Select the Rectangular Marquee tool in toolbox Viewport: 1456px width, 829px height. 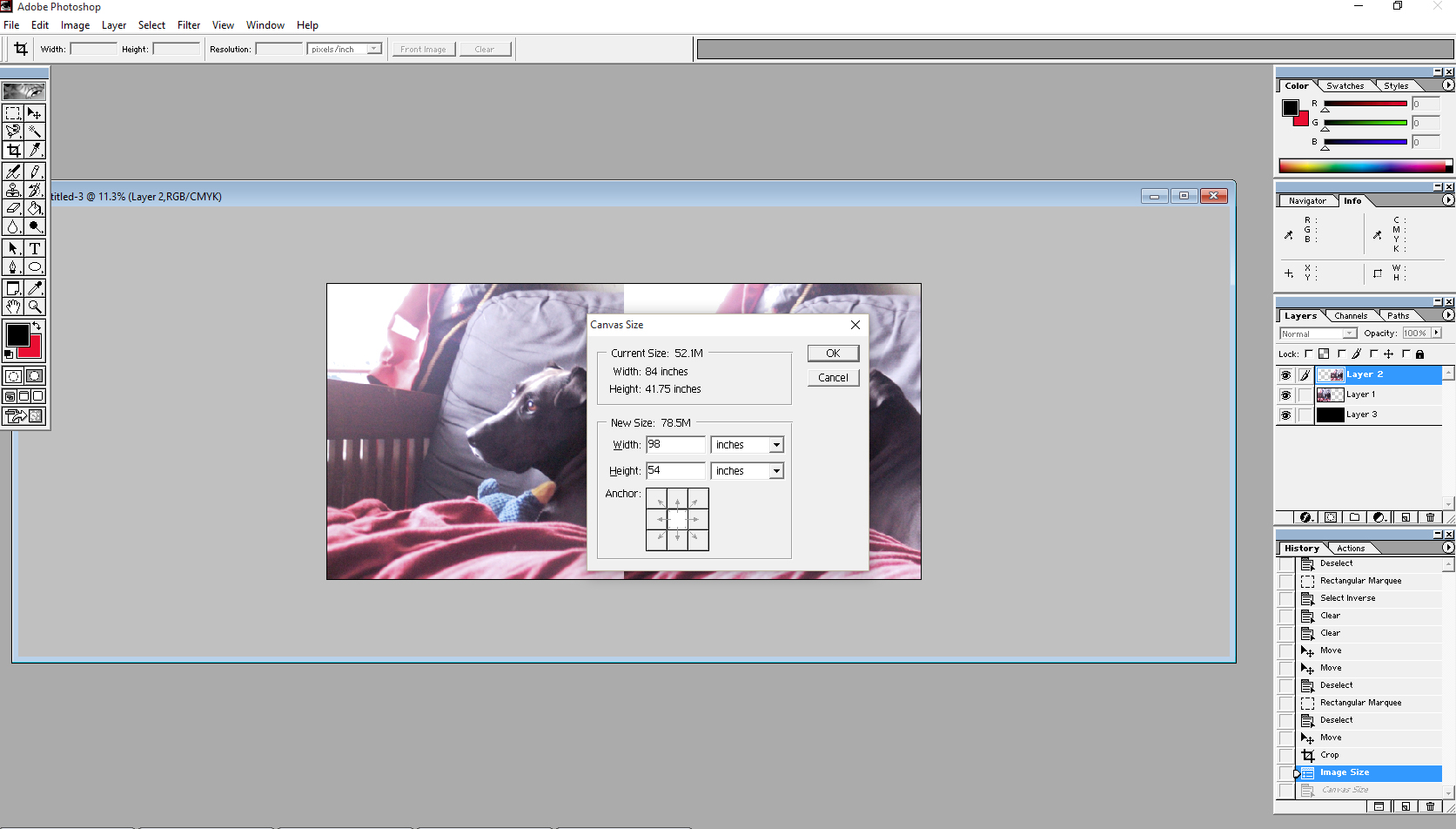point(13,113)
